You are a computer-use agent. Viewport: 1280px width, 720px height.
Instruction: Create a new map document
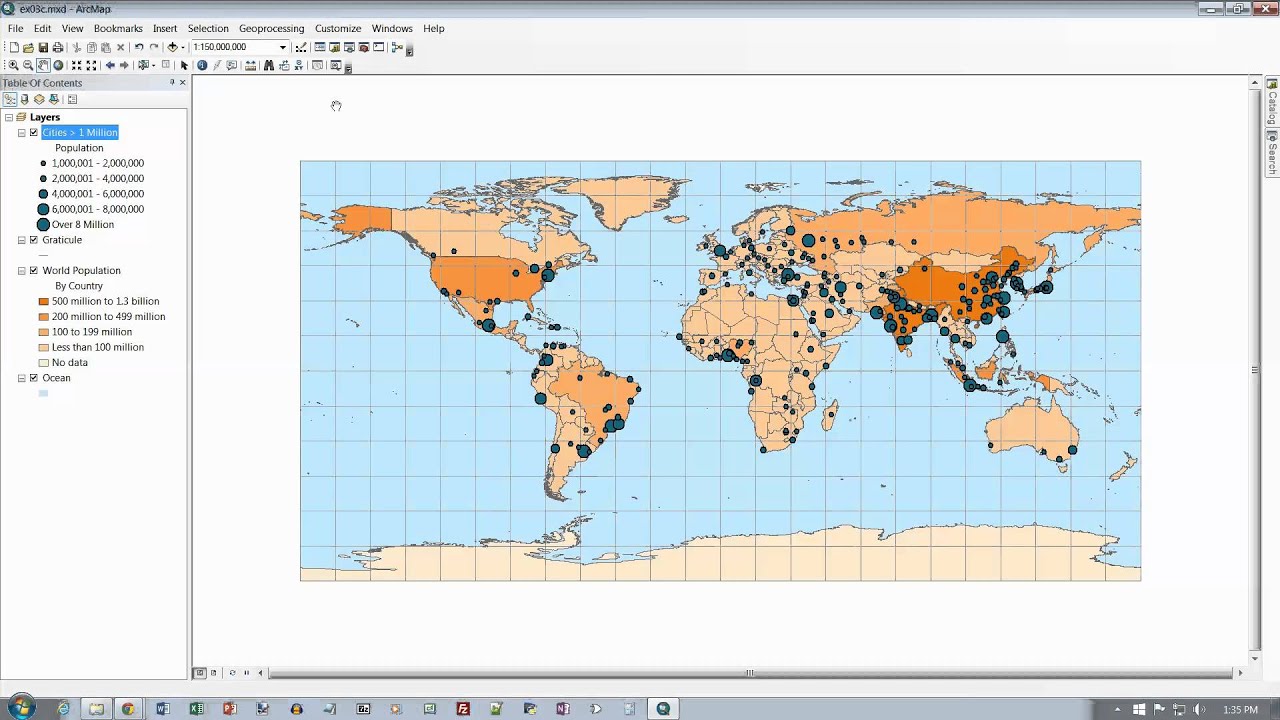14,47
